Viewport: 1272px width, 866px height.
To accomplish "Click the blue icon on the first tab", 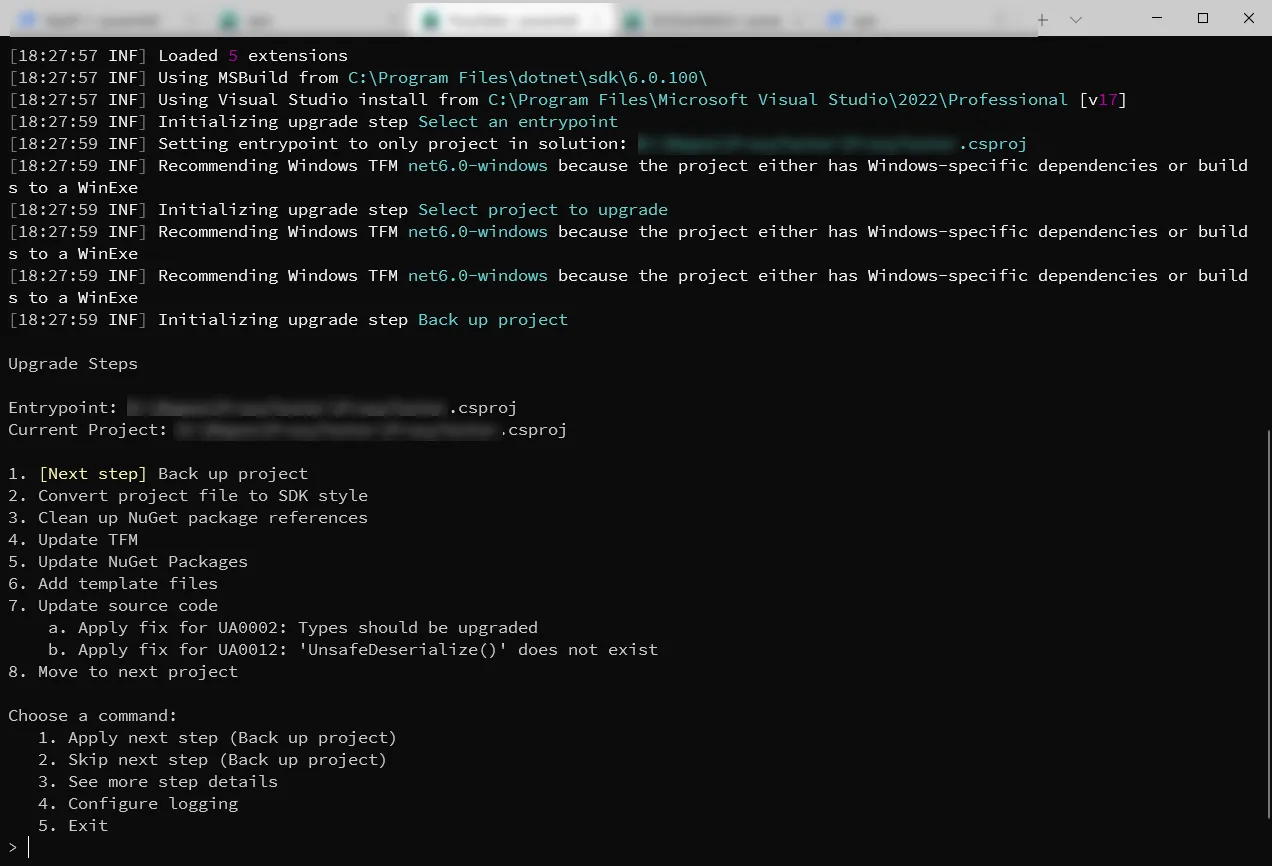I will pyautogui.click(x=27, y=19).
